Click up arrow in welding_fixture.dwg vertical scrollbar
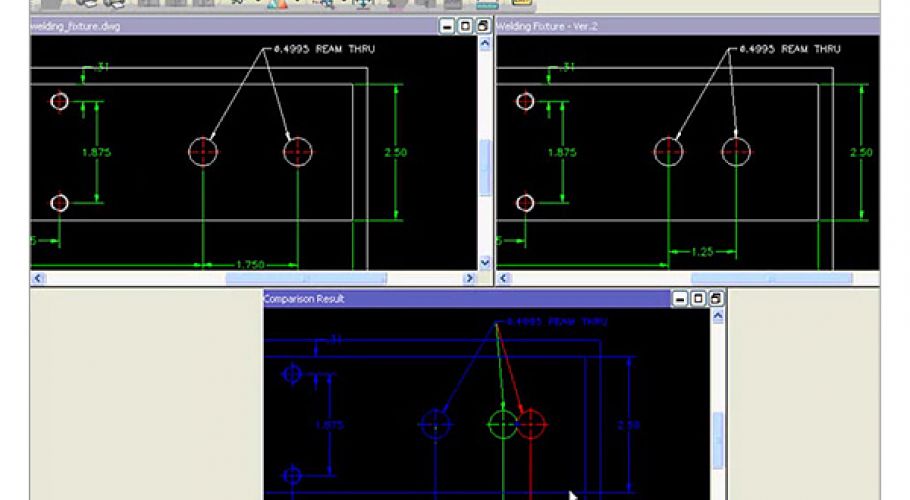The image size is (910, 500). pyautogui.click(x=485, y=44)
